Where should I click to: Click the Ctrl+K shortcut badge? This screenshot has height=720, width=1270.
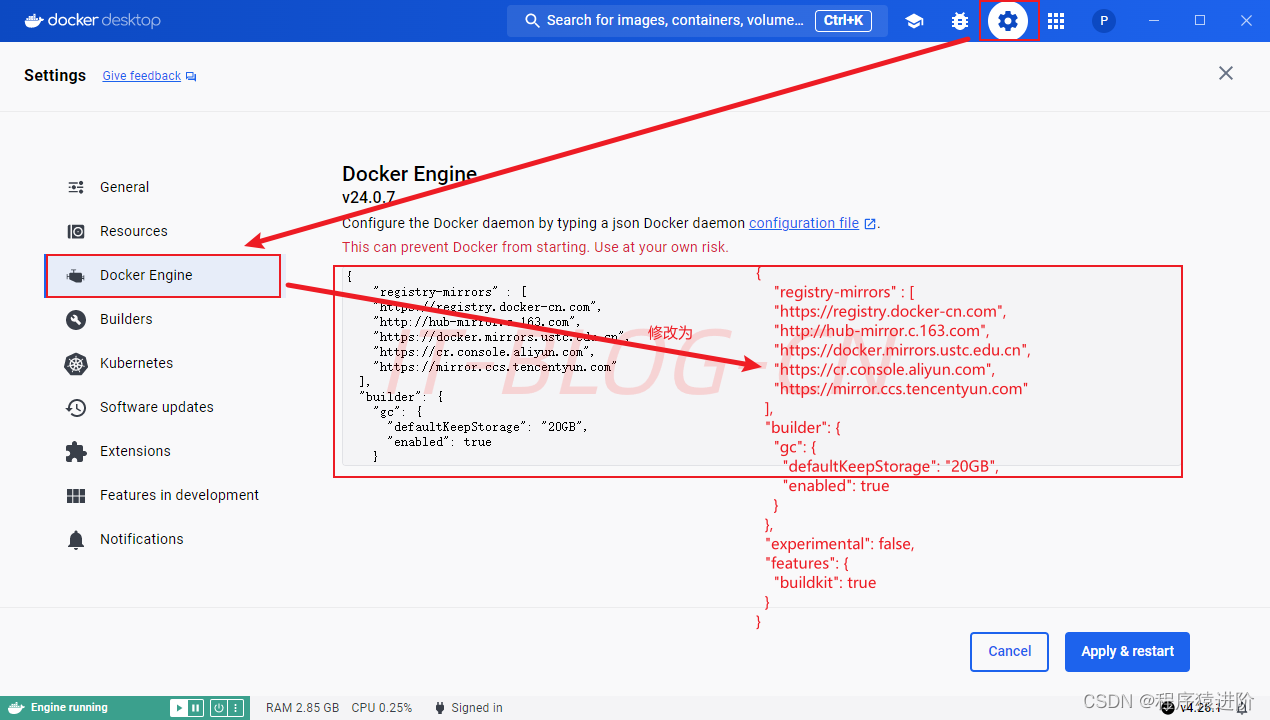pos(844,20)
